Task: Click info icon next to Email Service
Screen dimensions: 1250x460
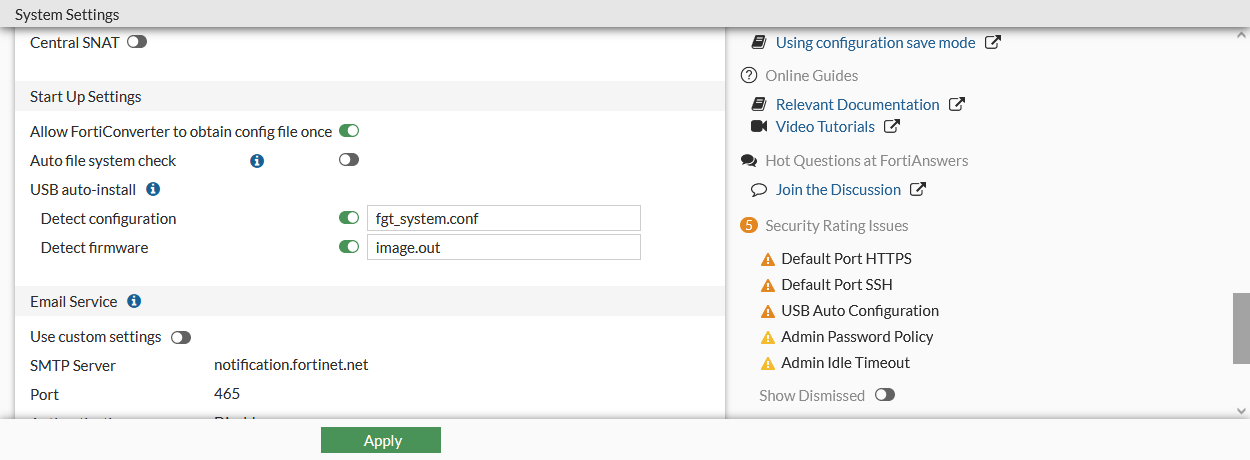Action: 134,301
